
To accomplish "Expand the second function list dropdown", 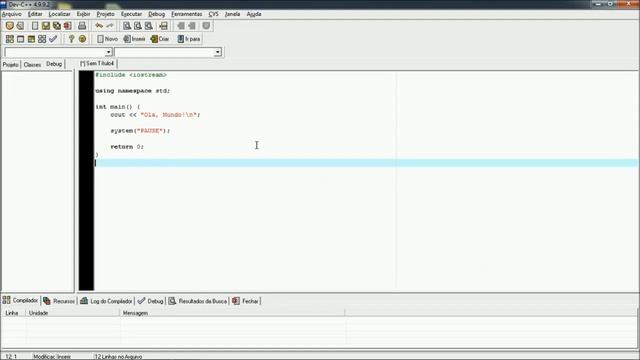I will pyautogui.click(x=218, y=52).
